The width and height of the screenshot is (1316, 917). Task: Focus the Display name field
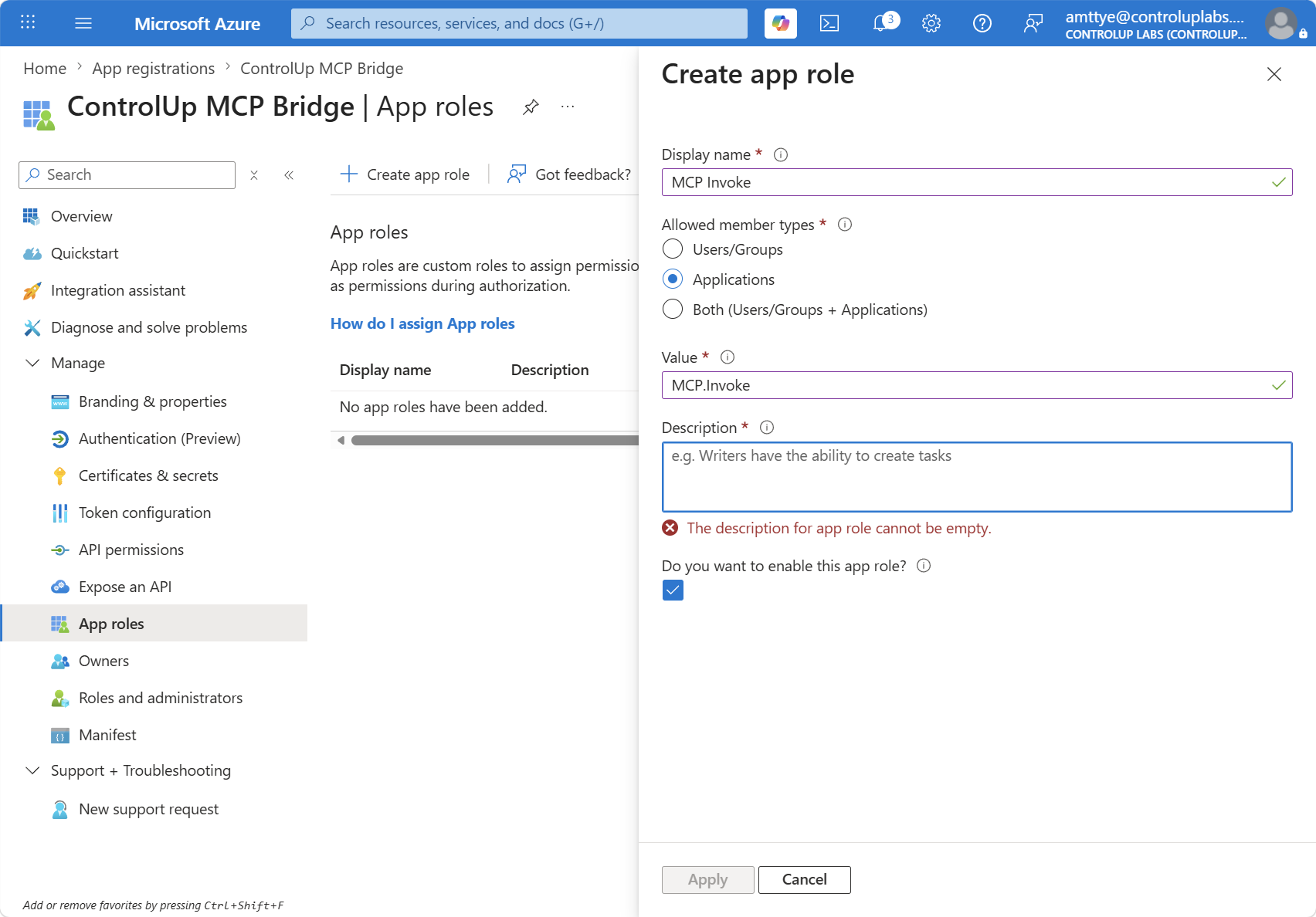click(x=977, y=182)
